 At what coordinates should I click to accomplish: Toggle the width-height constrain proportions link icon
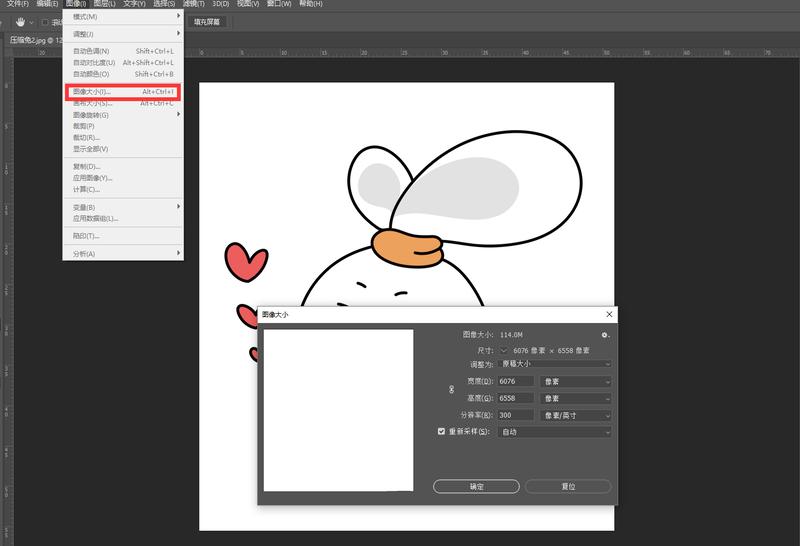451,389
